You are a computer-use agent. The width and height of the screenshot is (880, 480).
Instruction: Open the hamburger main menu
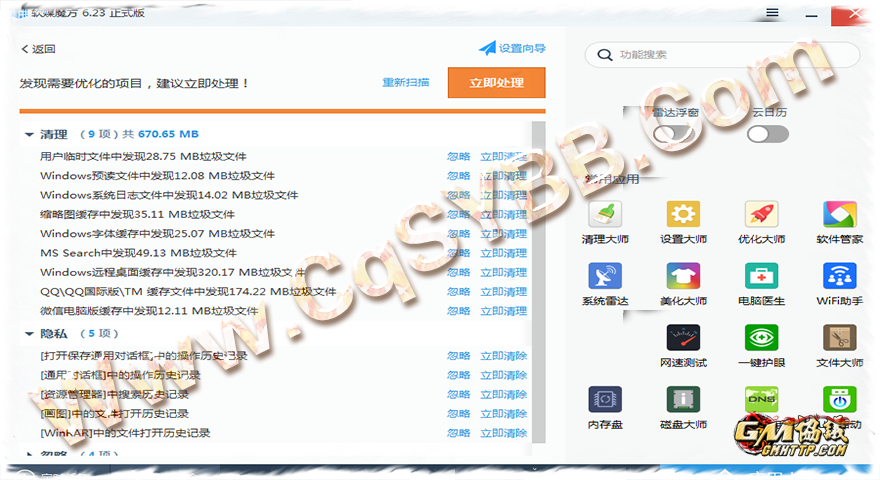(x=772, y=12)
